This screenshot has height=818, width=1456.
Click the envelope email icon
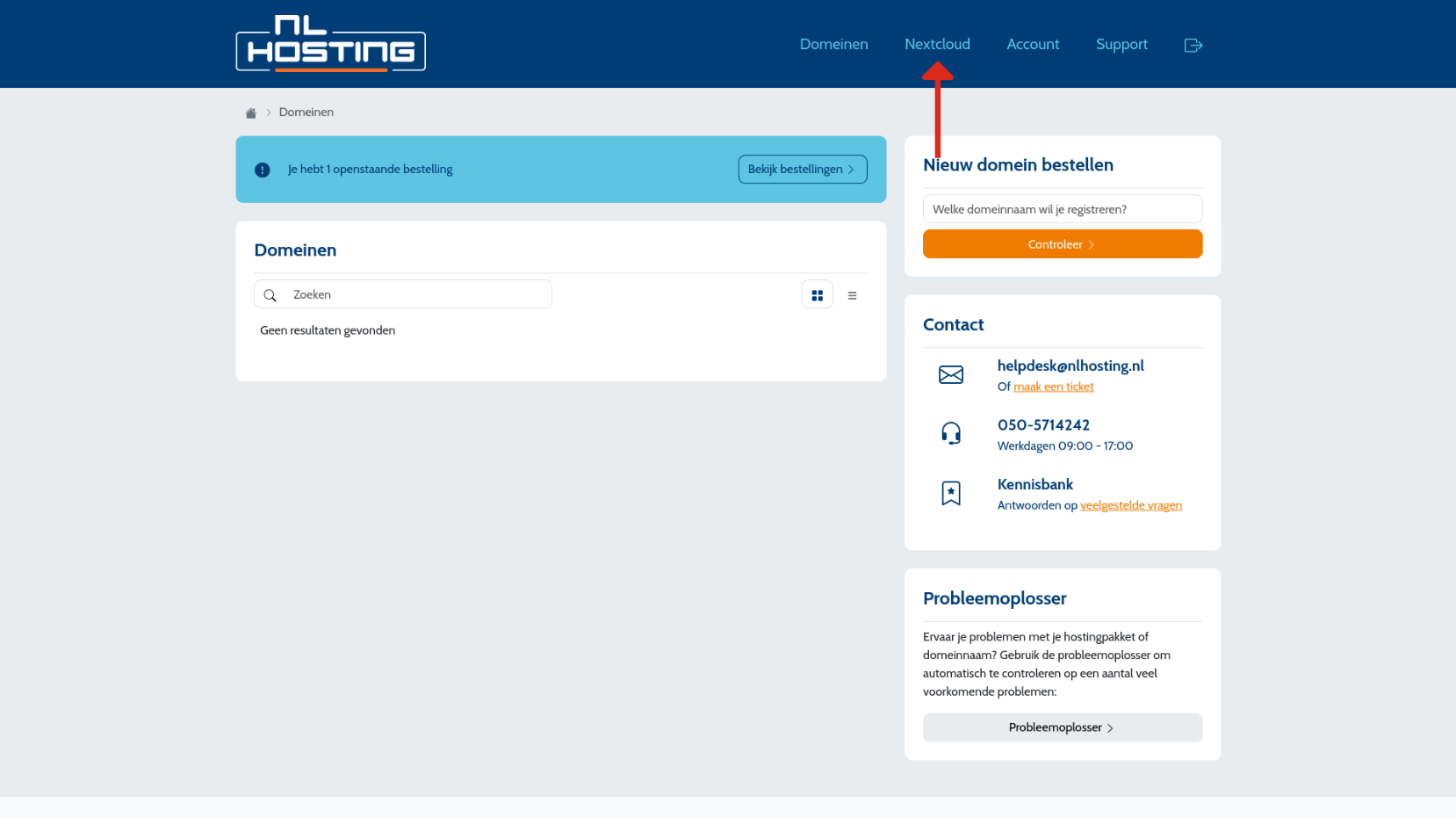pos(950,374)
